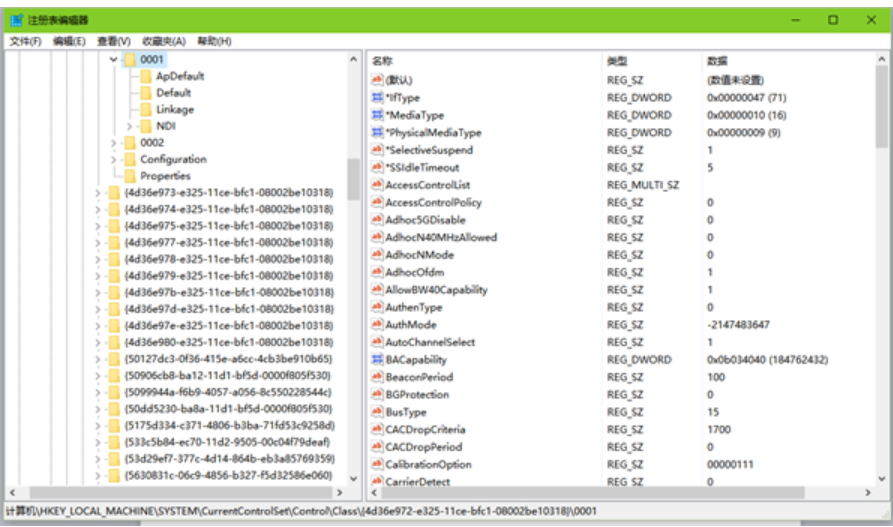
Task: Expand the 0002 key node
Action: [x=113, y=143]
